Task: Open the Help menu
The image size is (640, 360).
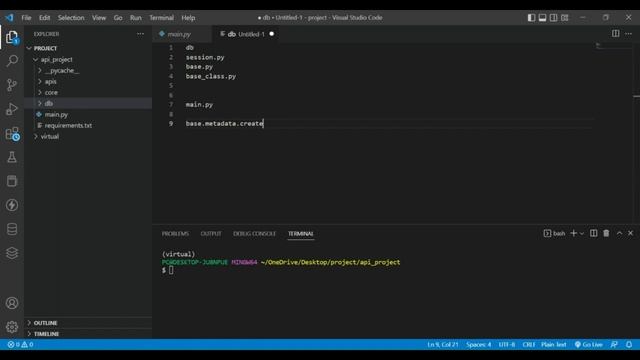Action: (188, 18)
